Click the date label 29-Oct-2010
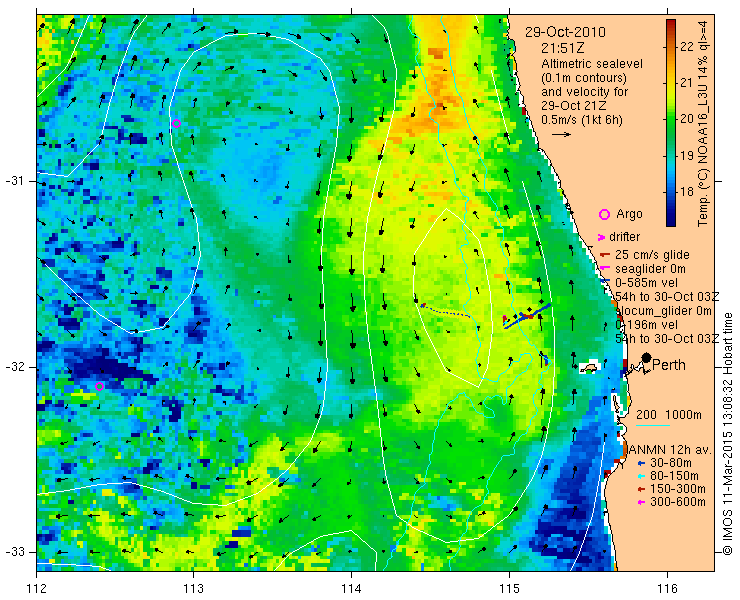740x600 pixels. click(x=565, y=32)
